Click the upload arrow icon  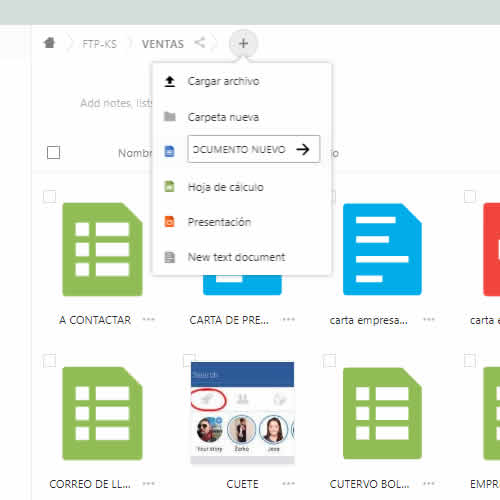click(170, 81)
